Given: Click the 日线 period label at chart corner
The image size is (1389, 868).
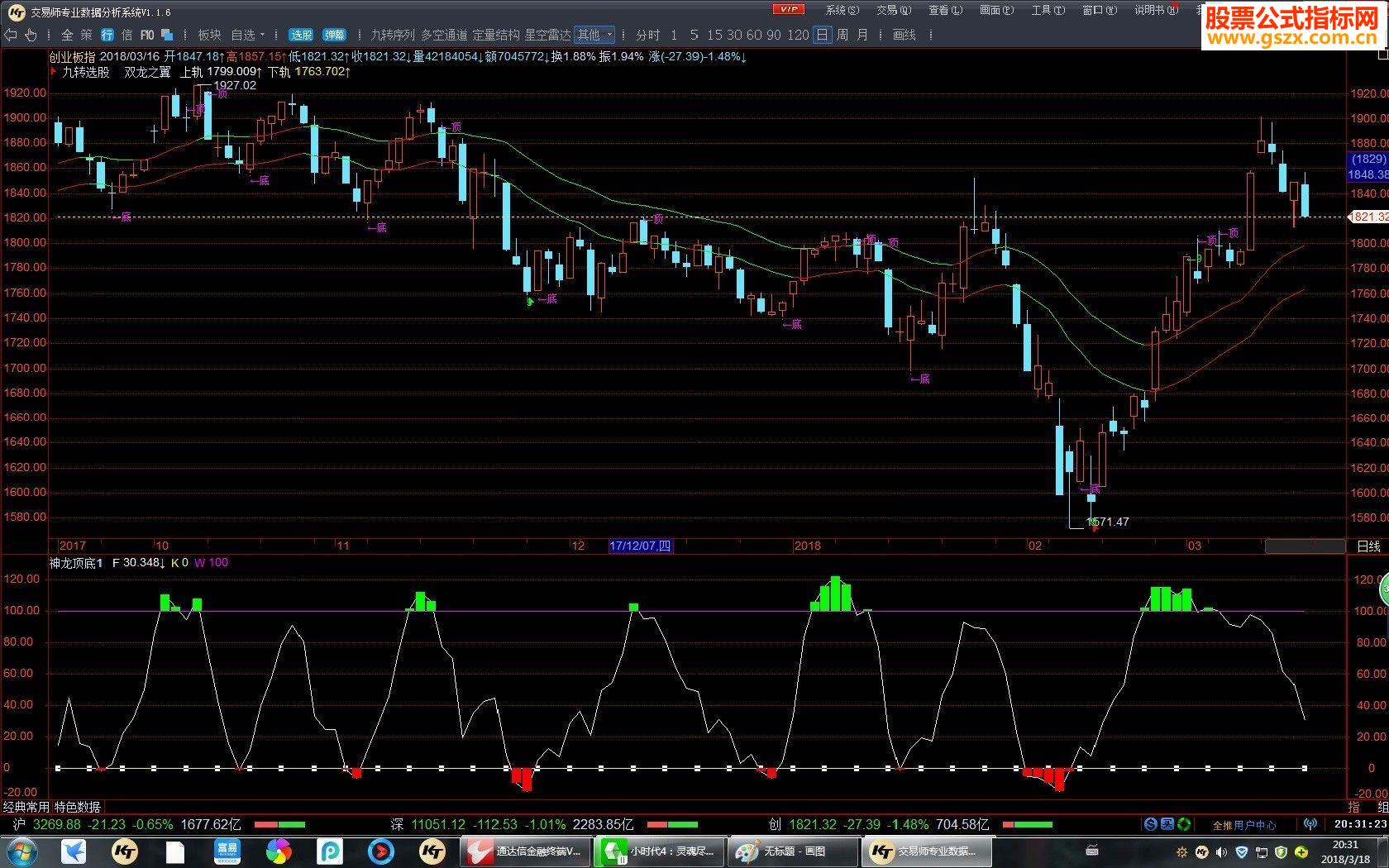Looking at the screenshot, I should pos(1368,546).
